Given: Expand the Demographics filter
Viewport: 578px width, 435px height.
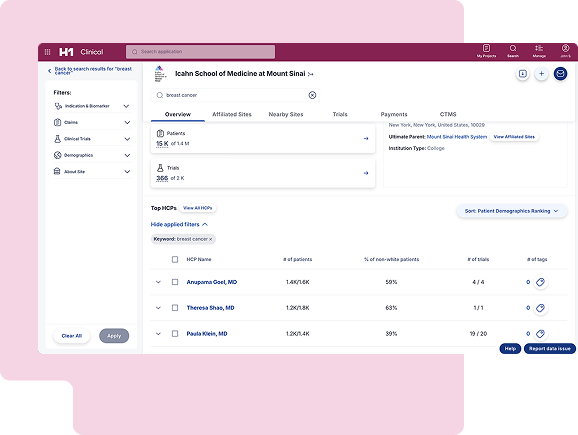Looking at the screenshot, I should click(x=127, y=155).
